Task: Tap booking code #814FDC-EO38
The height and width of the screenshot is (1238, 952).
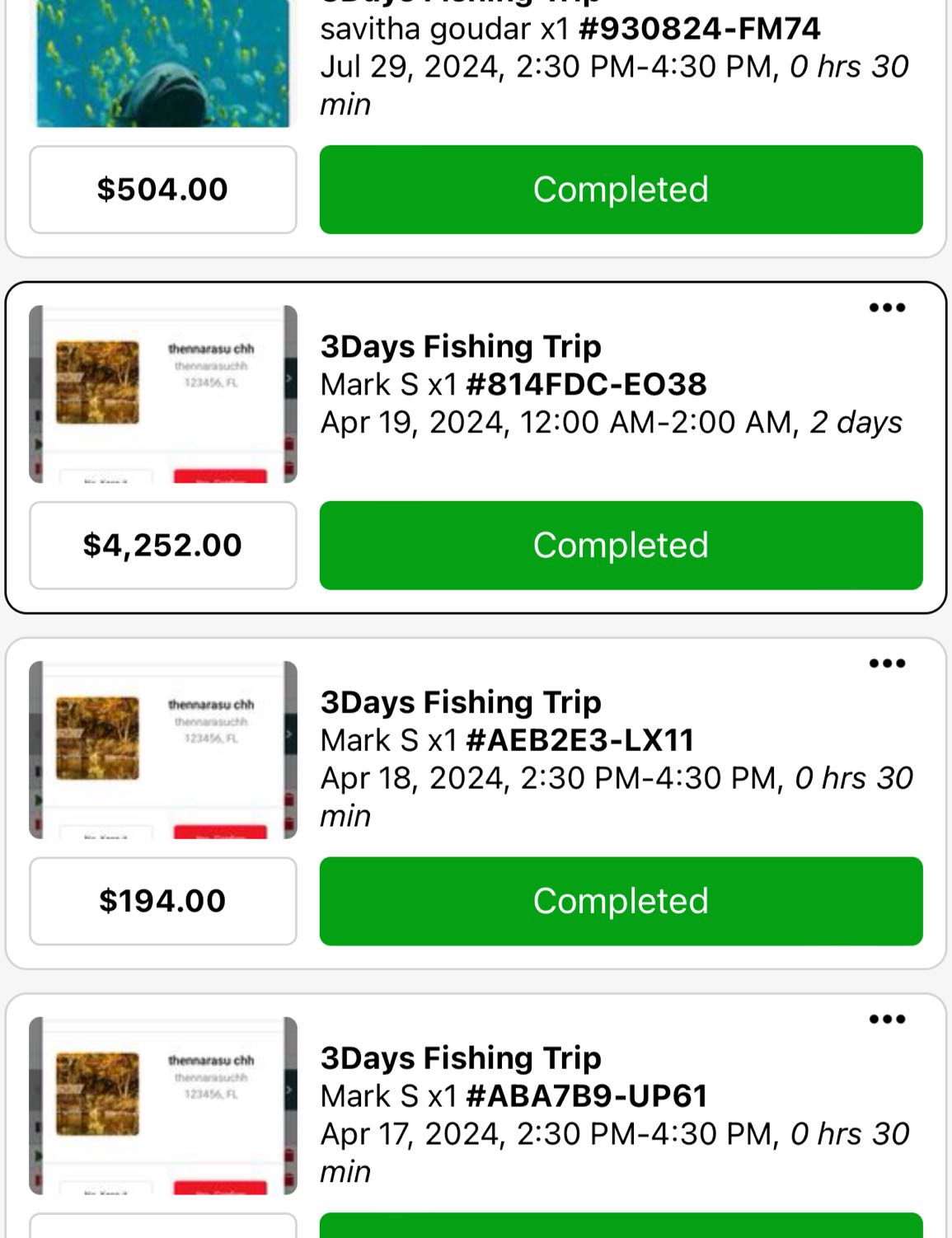Action: pyautogui.click(x=586, y=384)
